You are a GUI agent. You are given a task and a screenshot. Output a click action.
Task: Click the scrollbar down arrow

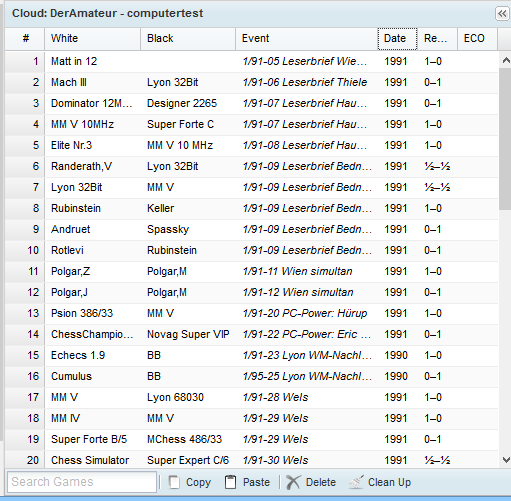click(506, 460)
